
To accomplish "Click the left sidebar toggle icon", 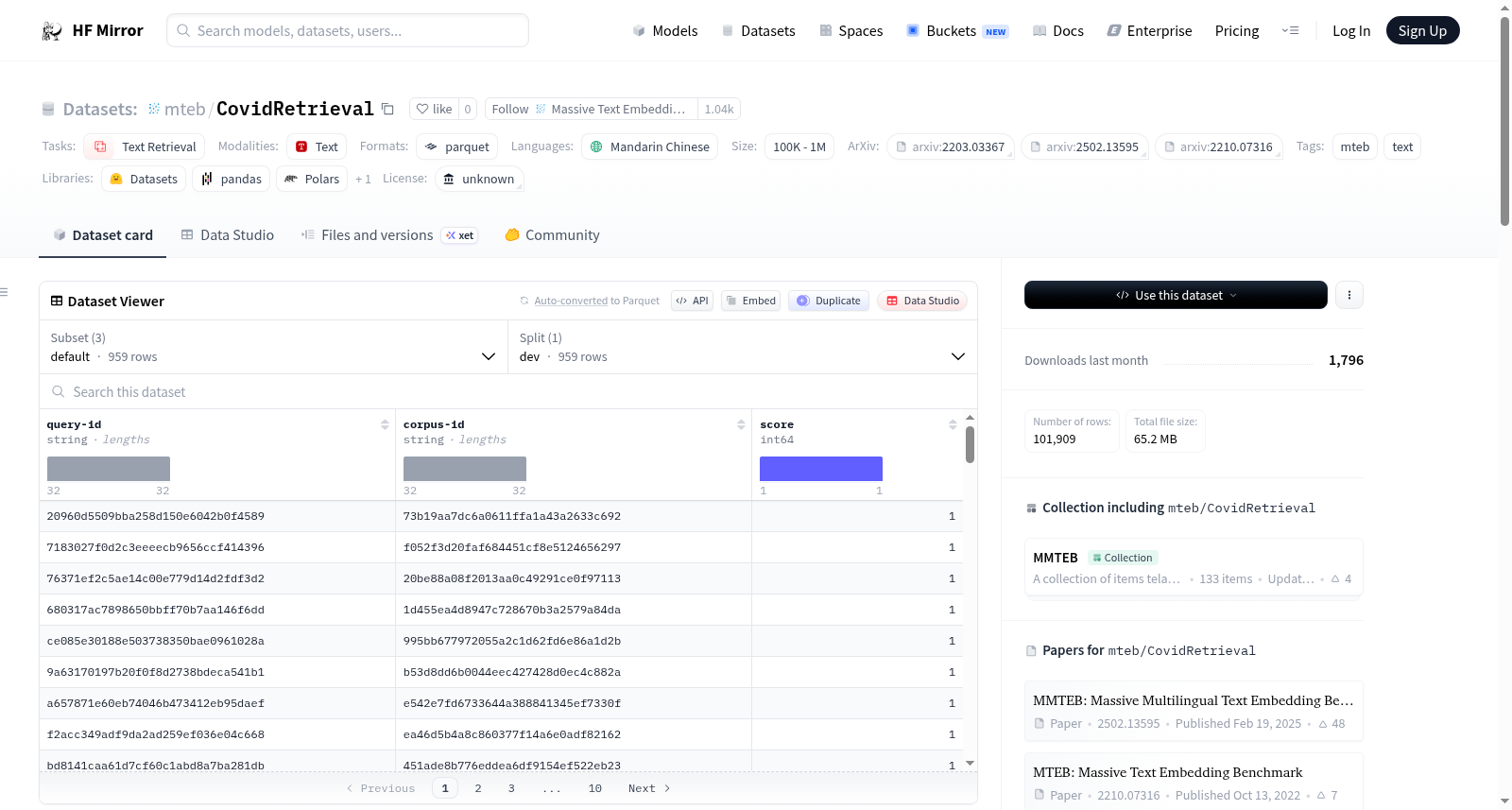I will point(5,292).
